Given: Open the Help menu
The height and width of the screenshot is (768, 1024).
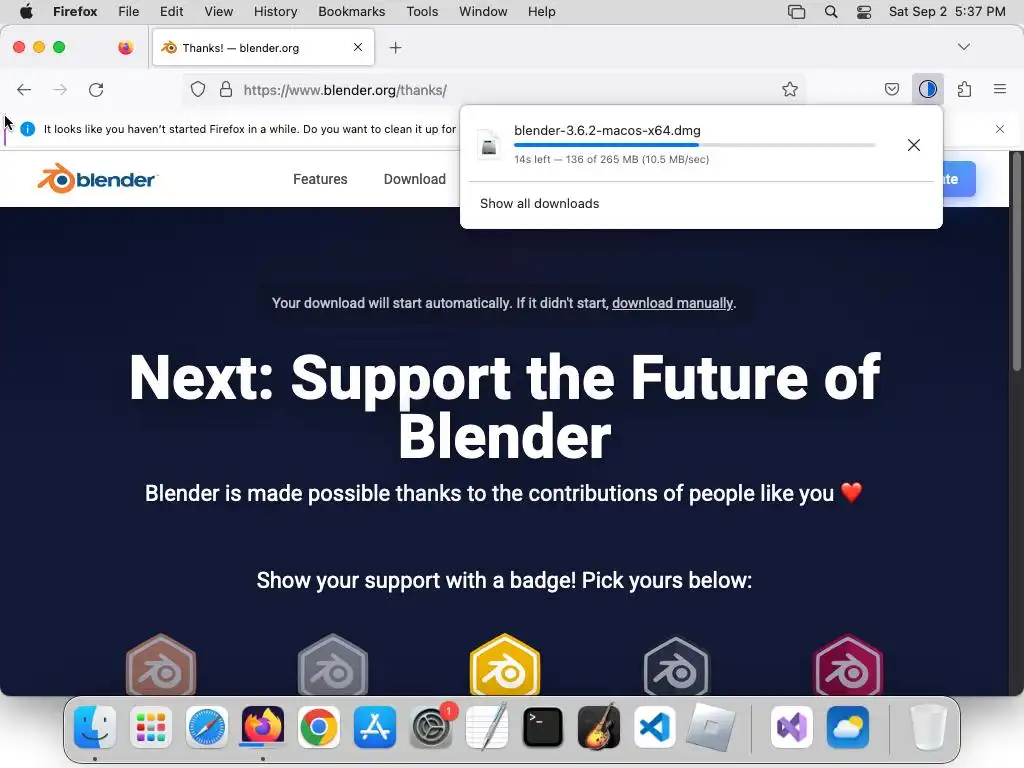Looking at the screenshot, I should coord(541,12).
